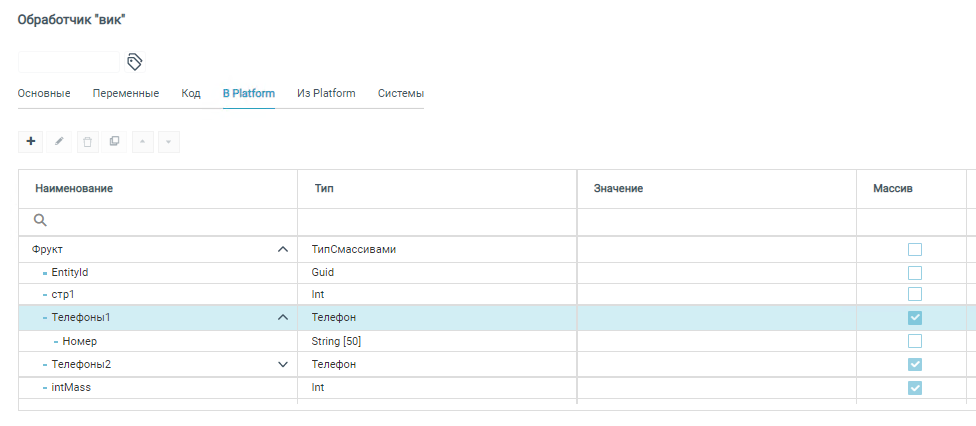The width and height of the screenshot is (976, 426).
Task: Collapse the Телефоны1 node
Action: tap(283, 318)
